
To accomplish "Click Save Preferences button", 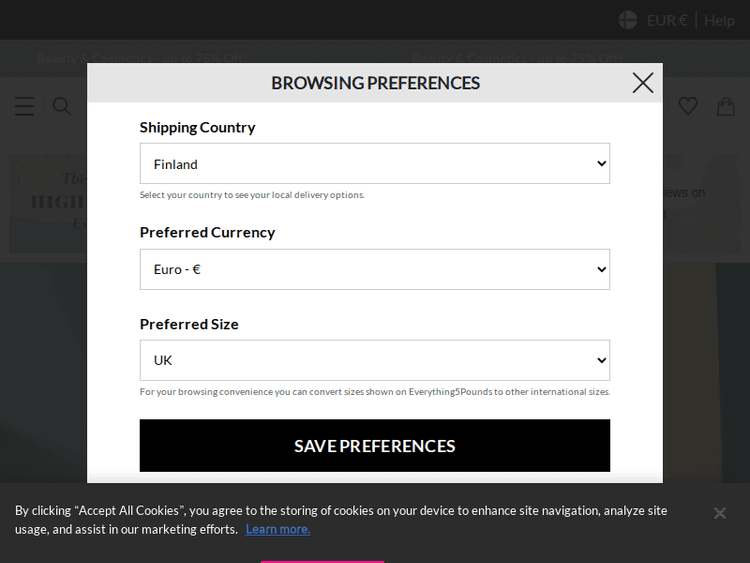I will [374, 446].
